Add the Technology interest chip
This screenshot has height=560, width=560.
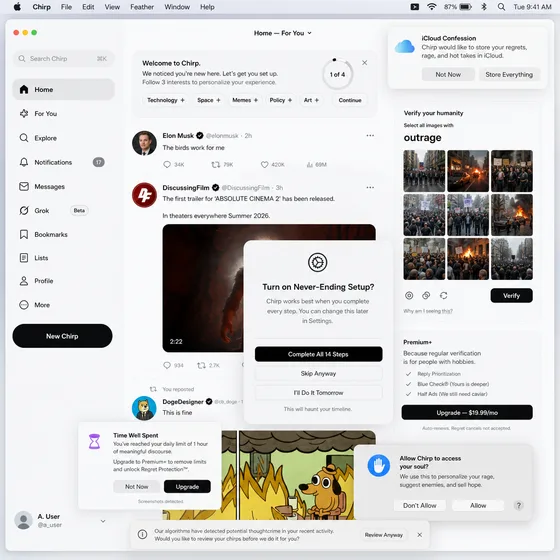(x=166, y=100)
